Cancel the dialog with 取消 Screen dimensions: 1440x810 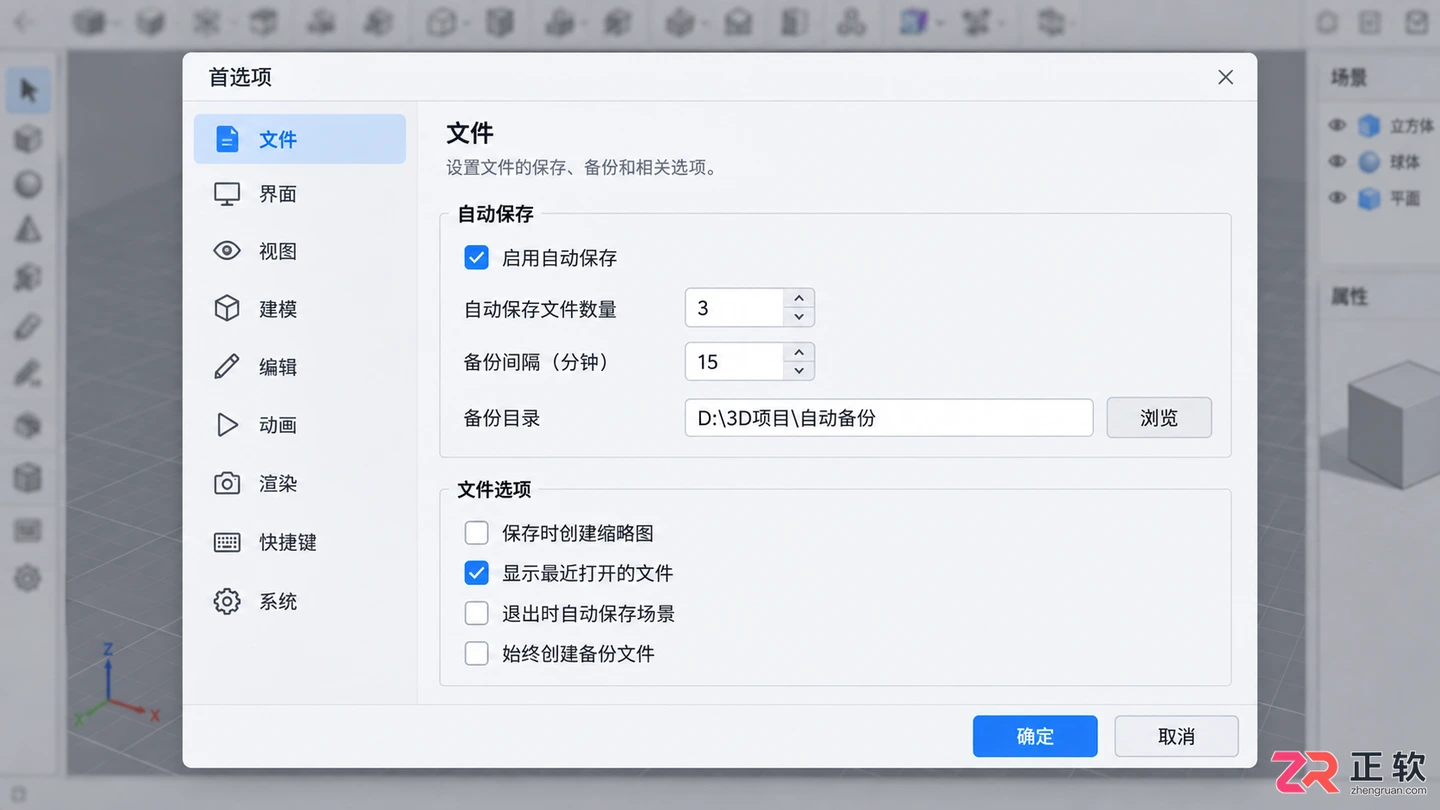click(1176, 736)
